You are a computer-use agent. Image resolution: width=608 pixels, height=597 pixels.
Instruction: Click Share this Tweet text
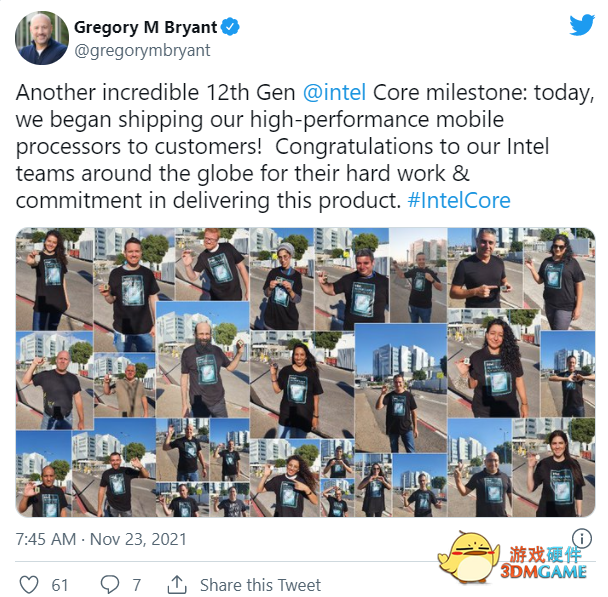click(260, 585)
